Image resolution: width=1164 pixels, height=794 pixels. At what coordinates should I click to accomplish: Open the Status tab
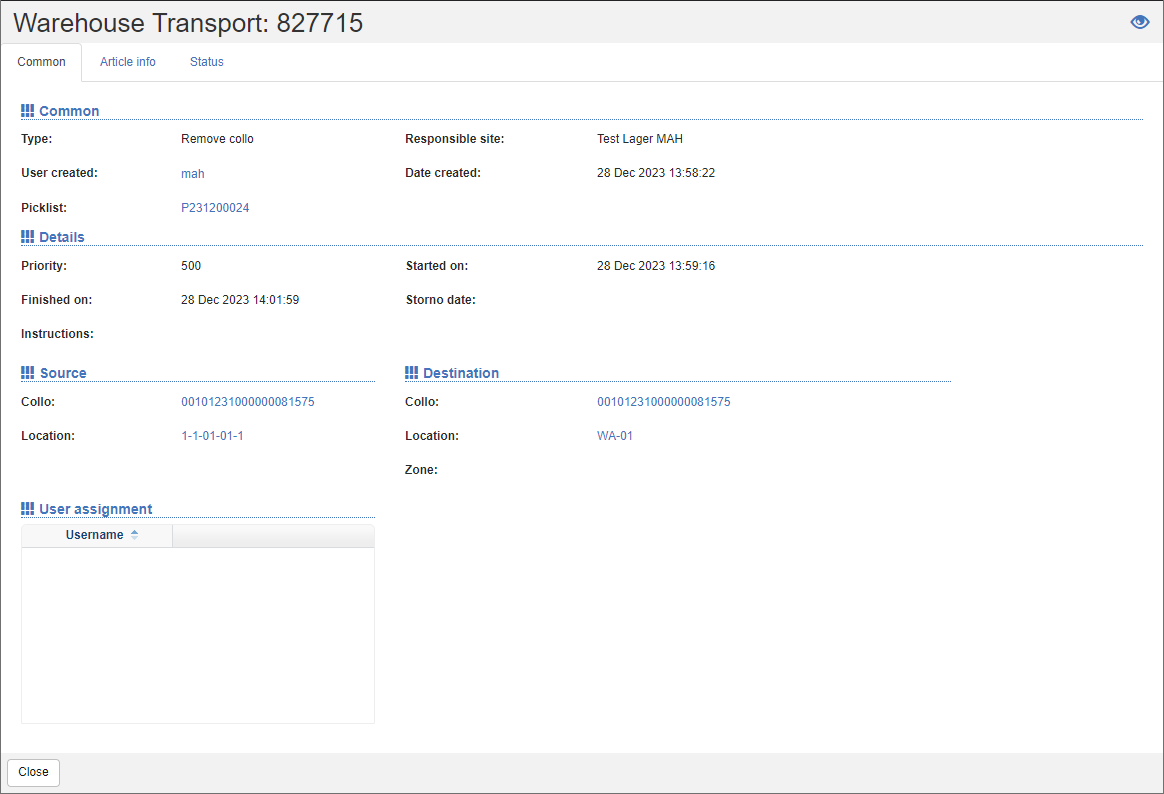coord(206,61)
